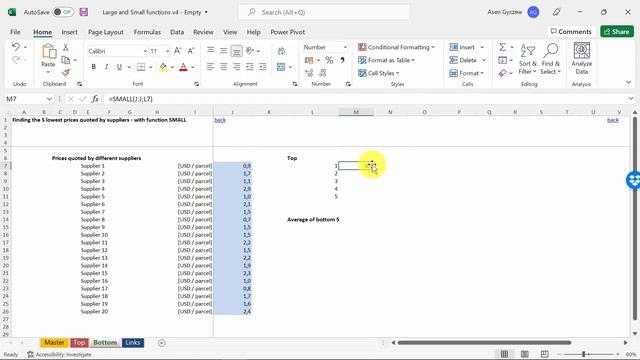
Task: Click the Top Align icon
Action: pyautogui.click(x=211, y=50)
